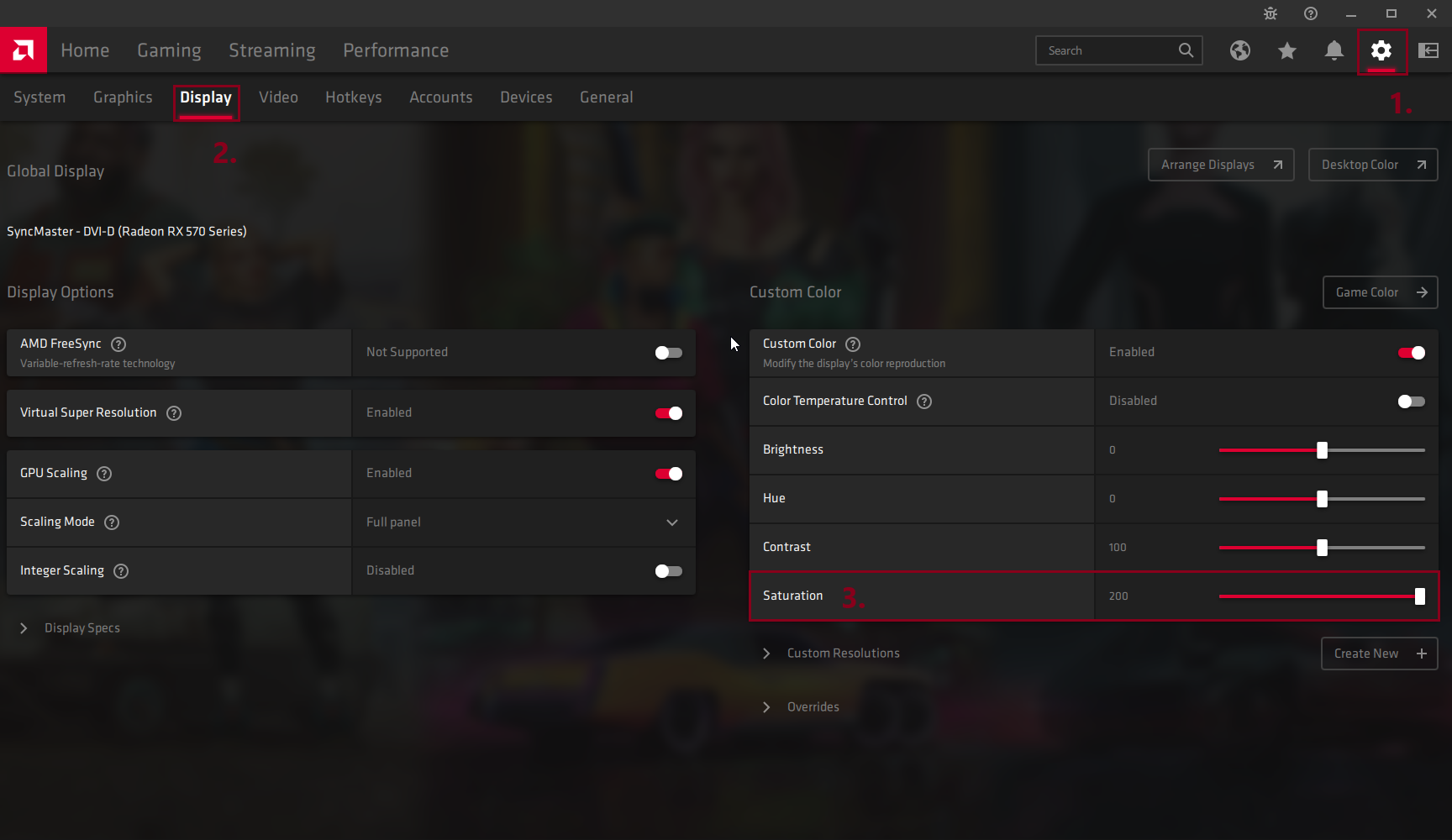1452x840 pixels.
Task: Minimize the Radeon Software window
Action: tap(1351, 13)
